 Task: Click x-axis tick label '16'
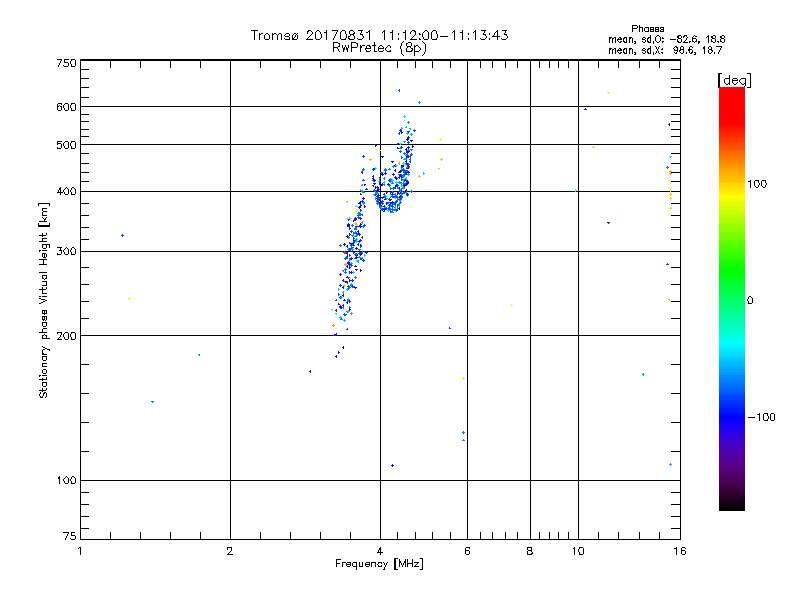[x=680, y=551]
